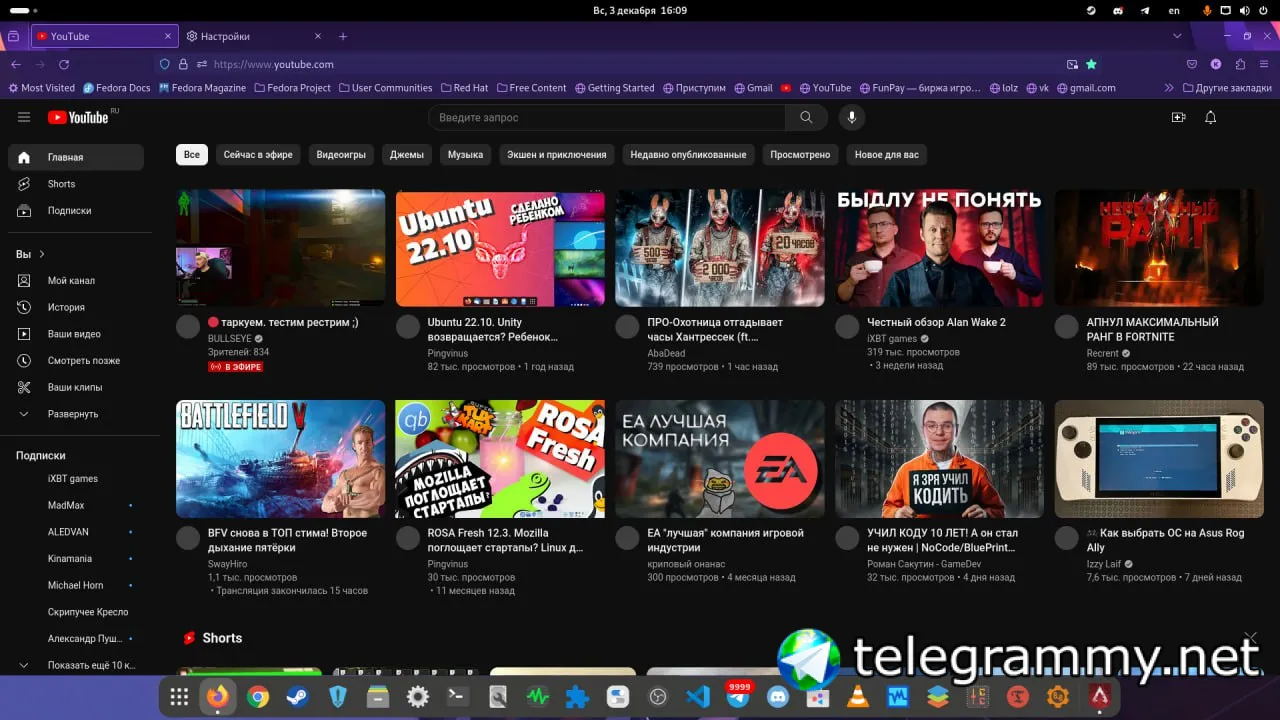
Task: Close the YouTube browser tab
Action: [168, 36]
